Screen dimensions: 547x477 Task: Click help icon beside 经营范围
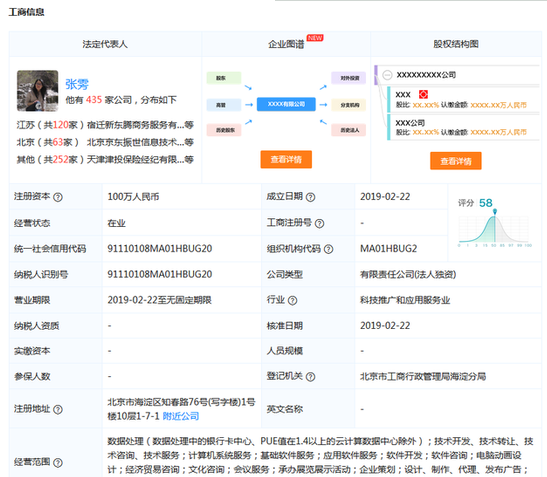[58, 463]
